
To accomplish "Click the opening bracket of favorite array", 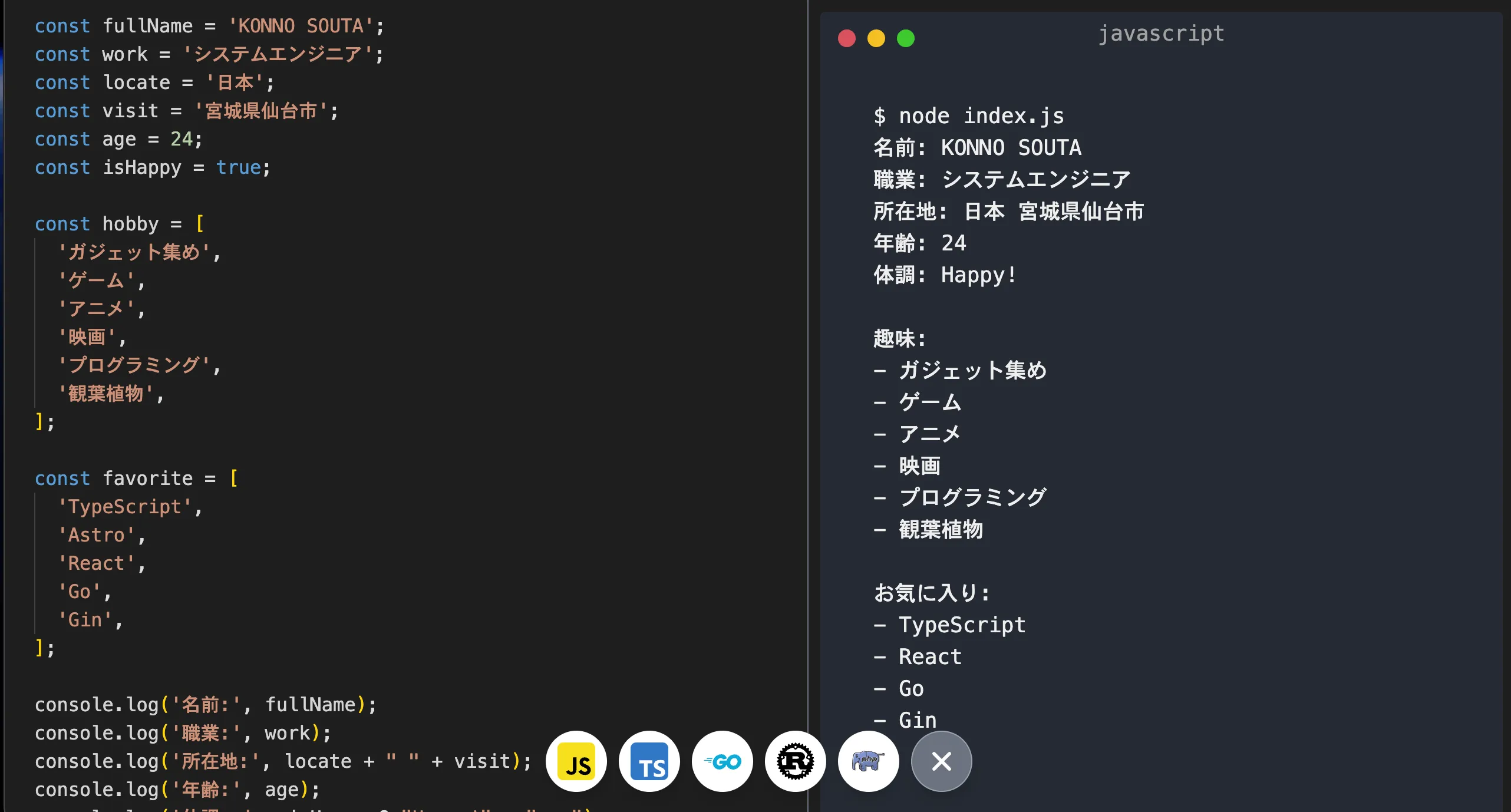I will click(x=234, y=478).
